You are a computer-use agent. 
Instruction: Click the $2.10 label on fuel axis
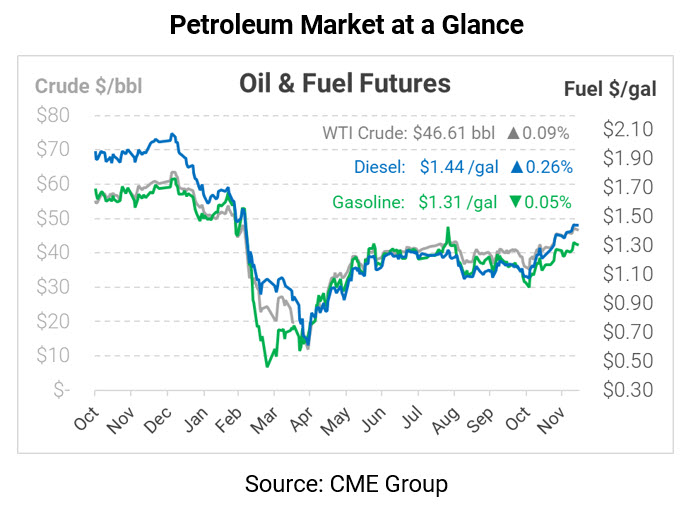[628, 129]
